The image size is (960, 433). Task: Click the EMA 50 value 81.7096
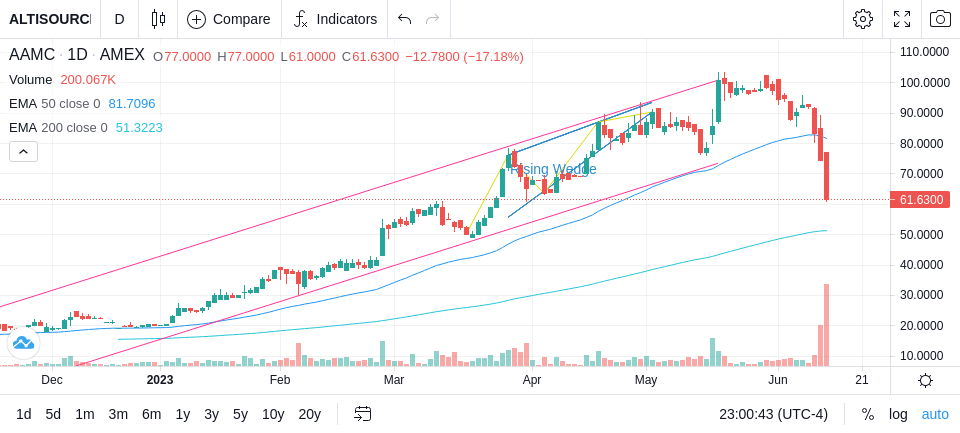click(132, 104)
